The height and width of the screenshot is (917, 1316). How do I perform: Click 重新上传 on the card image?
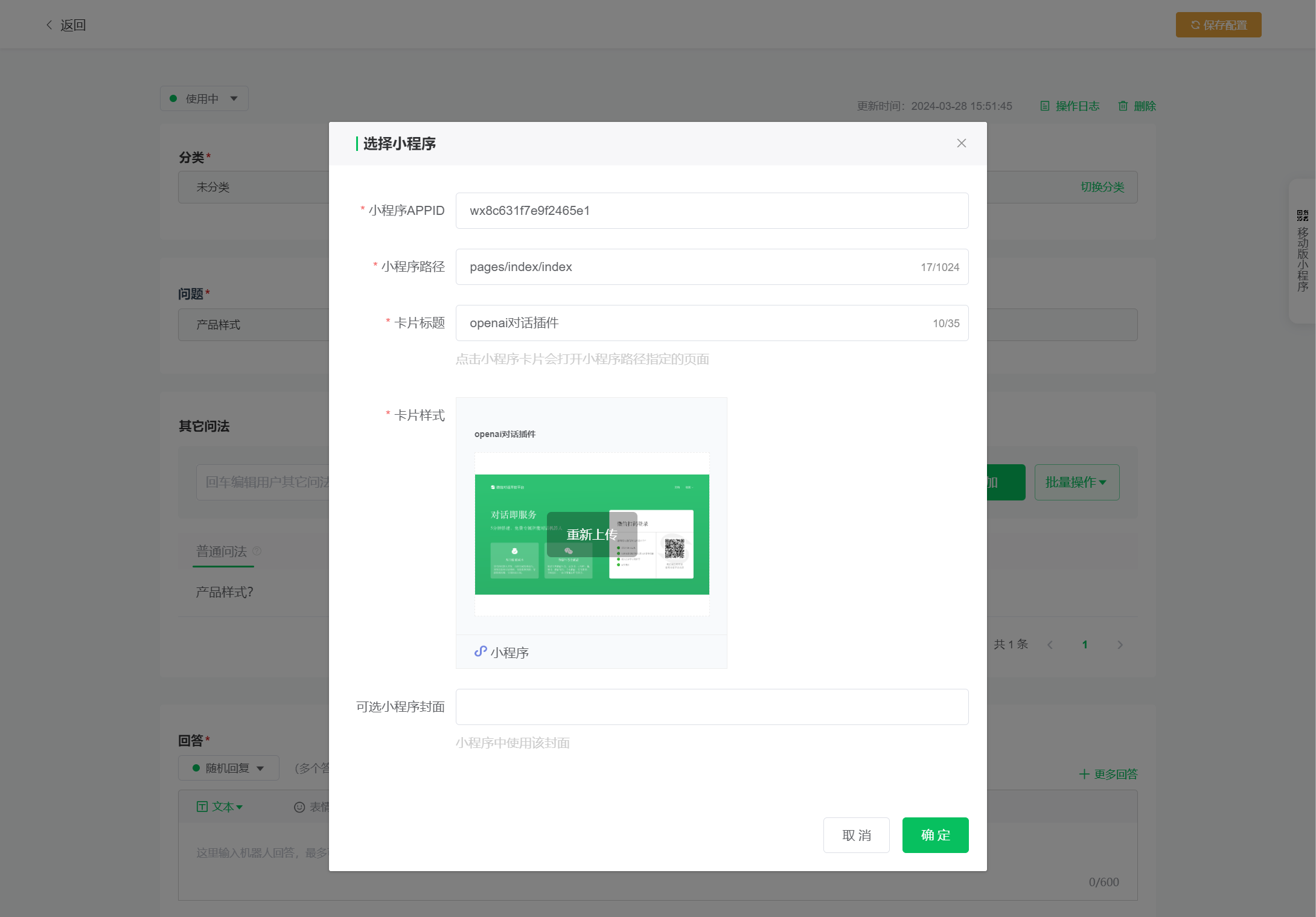point(592,534)
